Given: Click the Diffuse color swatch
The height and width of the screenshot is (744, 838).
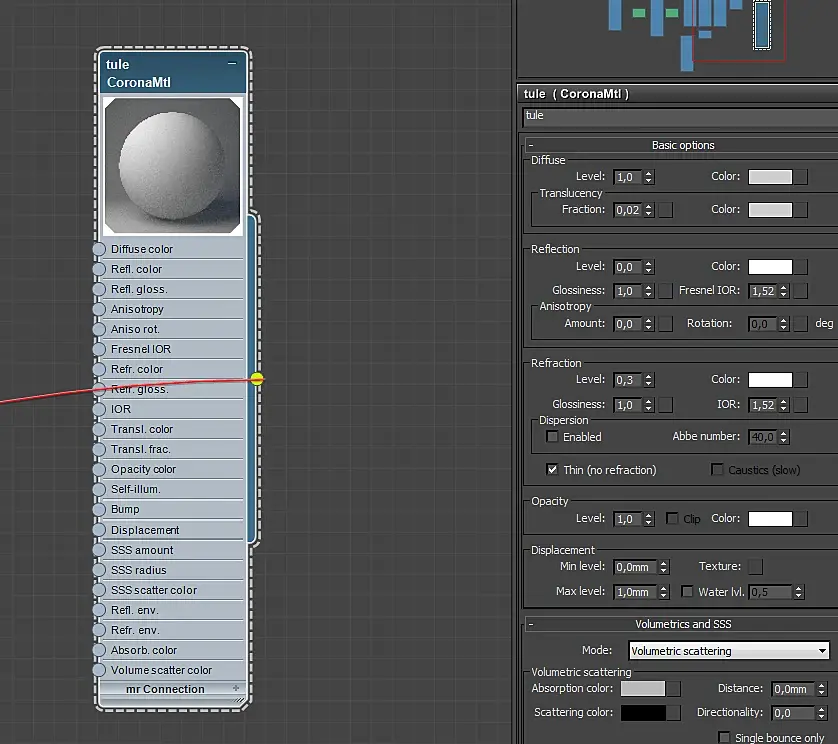Looking at the screenshot, I should (x=770, y=177).
